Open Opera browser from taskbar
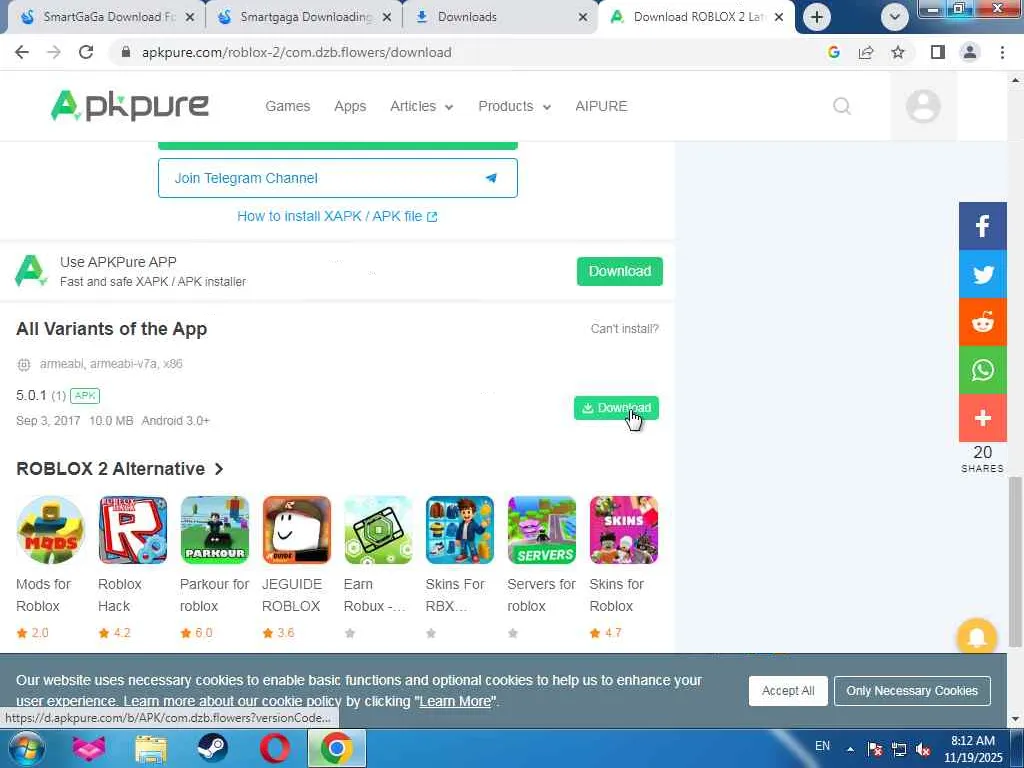The height and width of the screenshot is (768, 1024). (274, 748)
